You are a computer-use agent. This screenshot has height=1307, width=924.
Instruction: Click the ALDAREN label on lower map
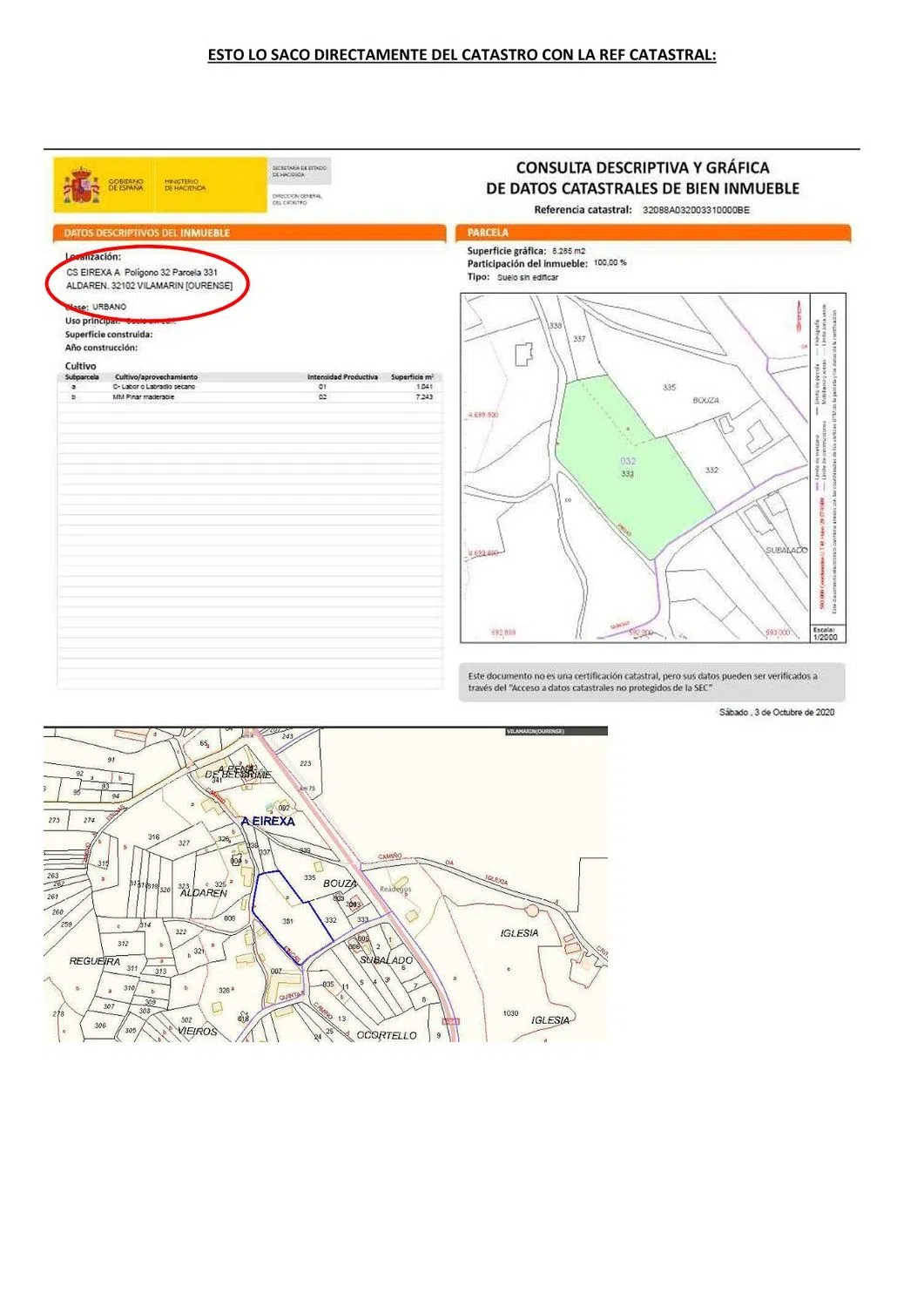click(x=204, y=893)
